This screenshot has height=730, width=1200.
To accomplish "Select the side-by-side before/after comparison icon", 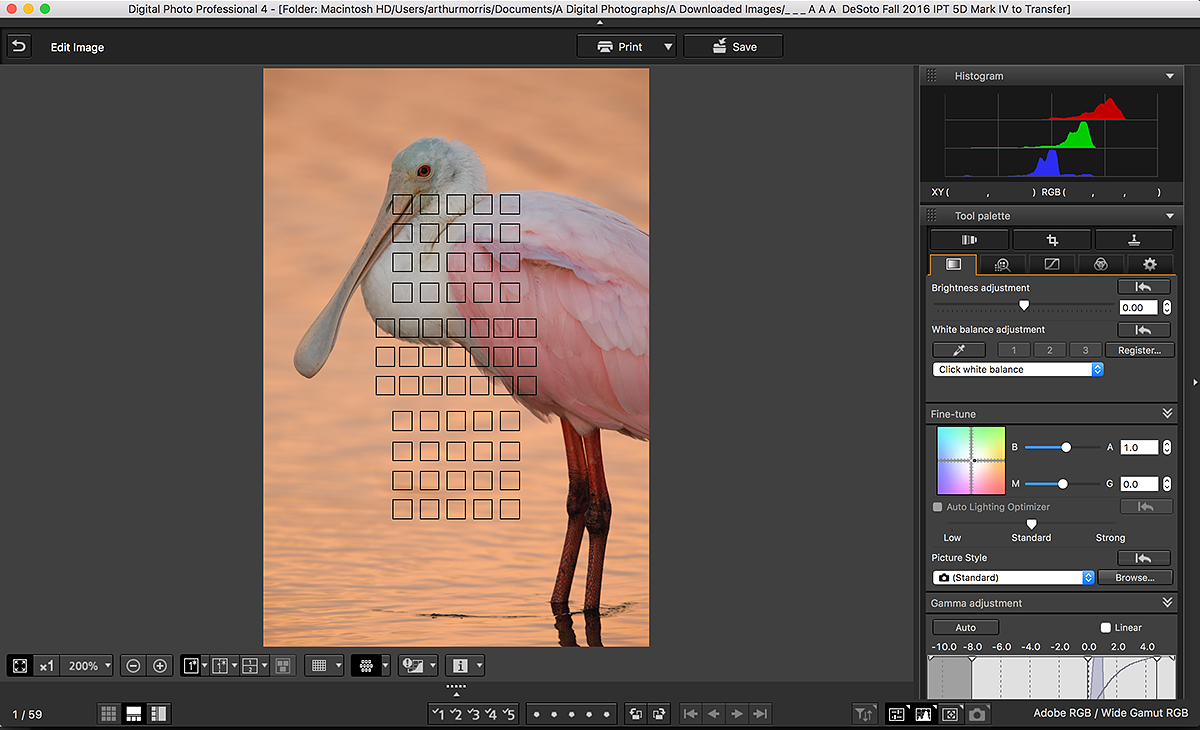I will pos(221,665).
